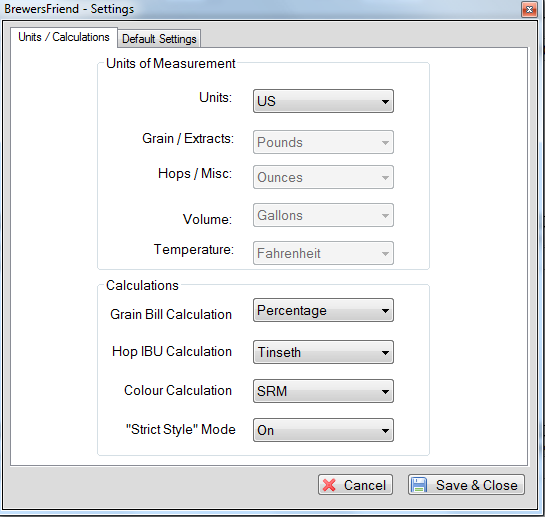The width and height of the screenshot is (545, 517).
Task: Select the Units / Calculations tab
Action: (x=64, y=37)
